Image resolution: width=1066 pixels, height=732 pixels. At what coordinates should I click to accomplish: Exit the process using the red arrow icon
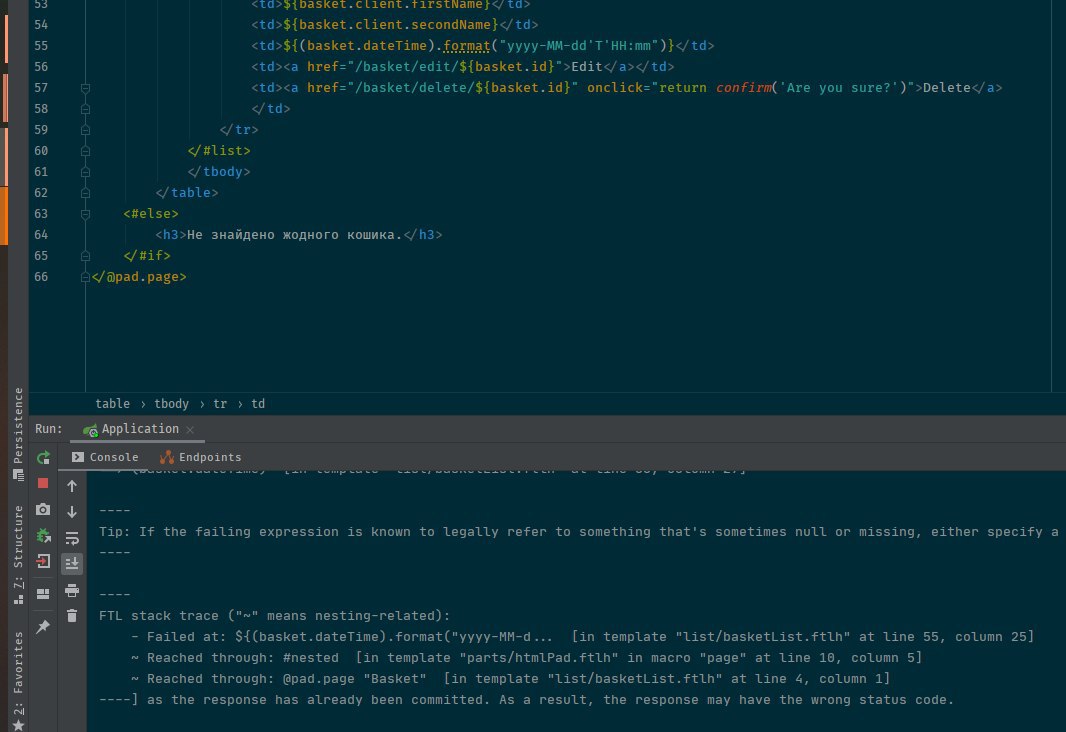coord(43,561)
